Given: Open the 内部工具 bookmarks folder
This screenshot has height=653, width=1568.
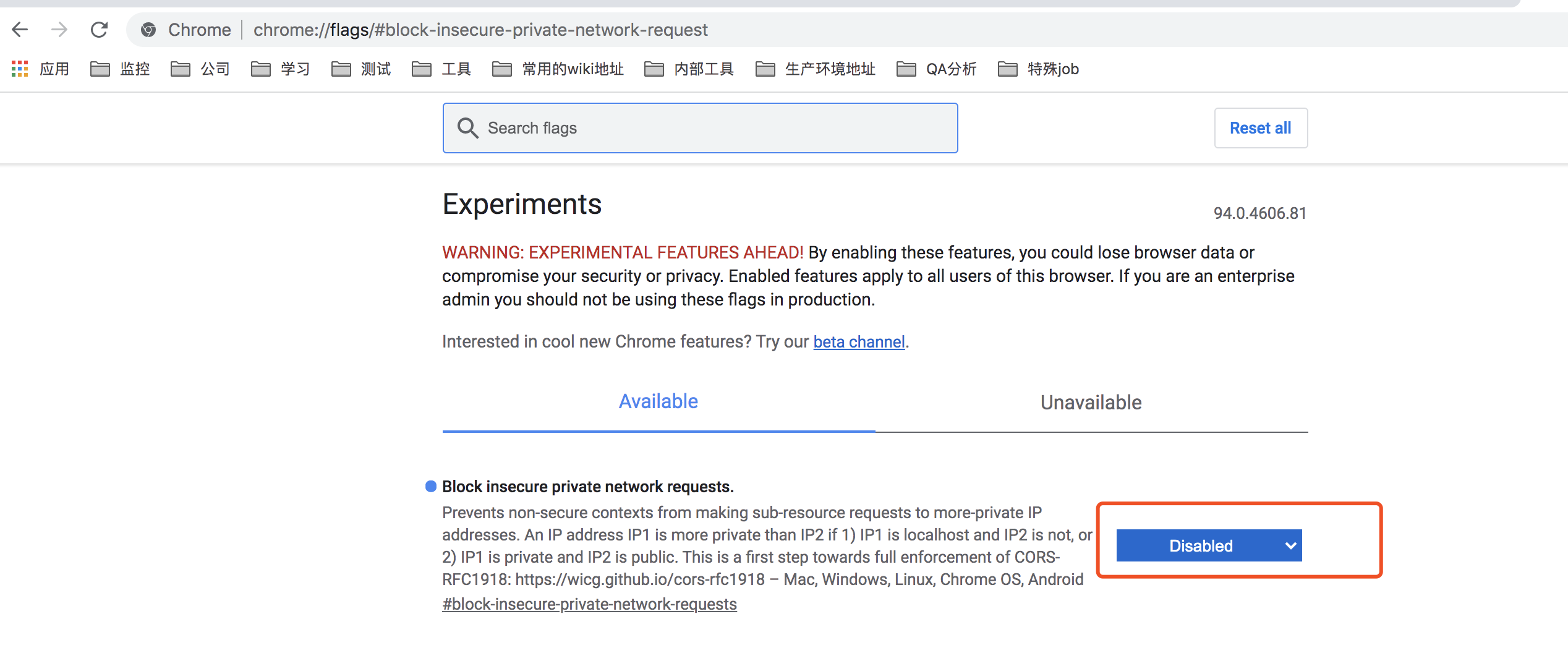Looking at the screenshot, I should click(x=702, y=69).
